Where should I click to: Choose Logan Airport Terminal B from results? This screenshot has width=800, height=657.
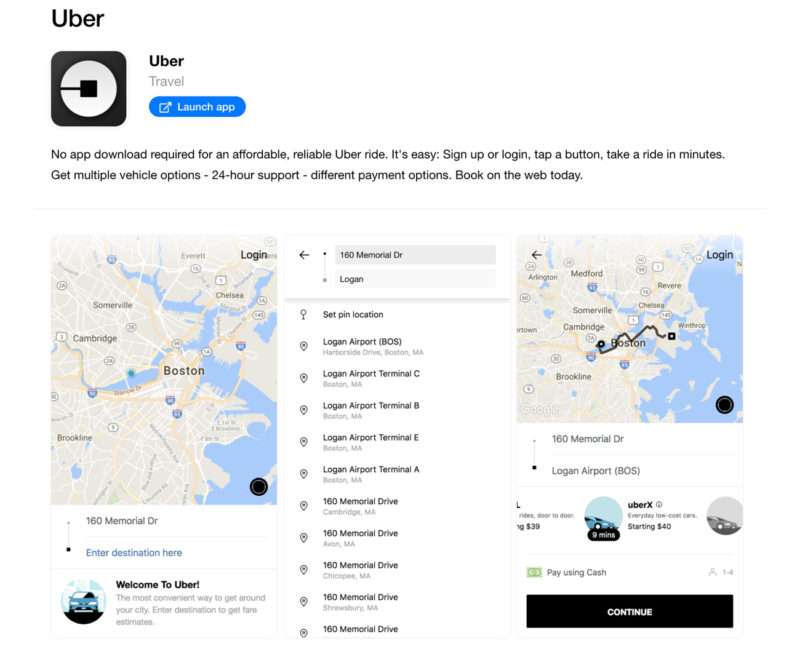(371, 410)
